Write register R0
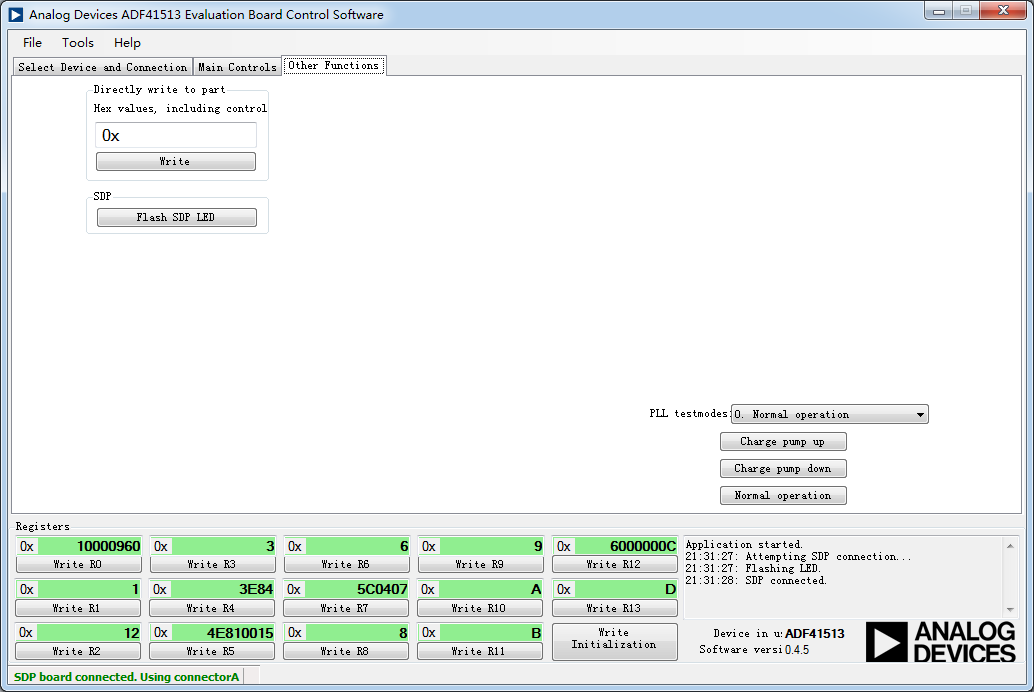Viewport: 1034px width, 692px height. point(77,563)
